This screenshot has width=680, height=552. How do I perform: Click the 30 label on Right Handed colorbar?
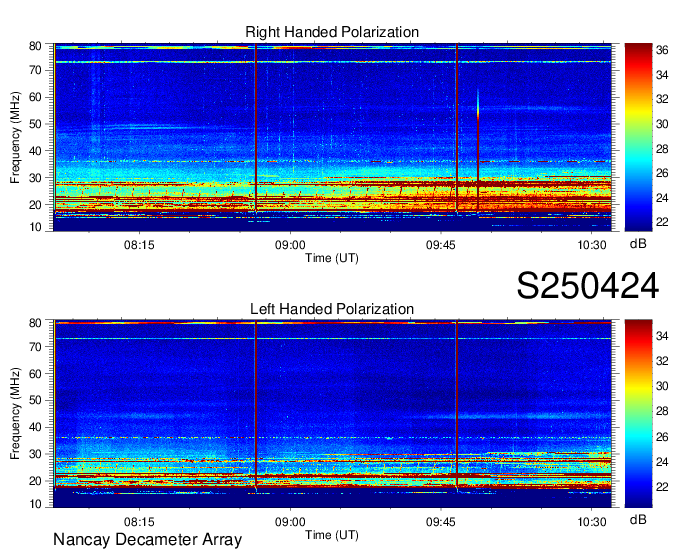[662, 124]
